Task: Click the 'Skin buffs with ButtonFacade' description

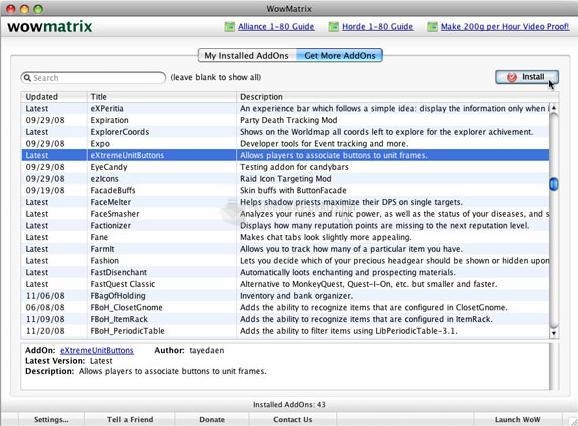Action: (293, 191)
